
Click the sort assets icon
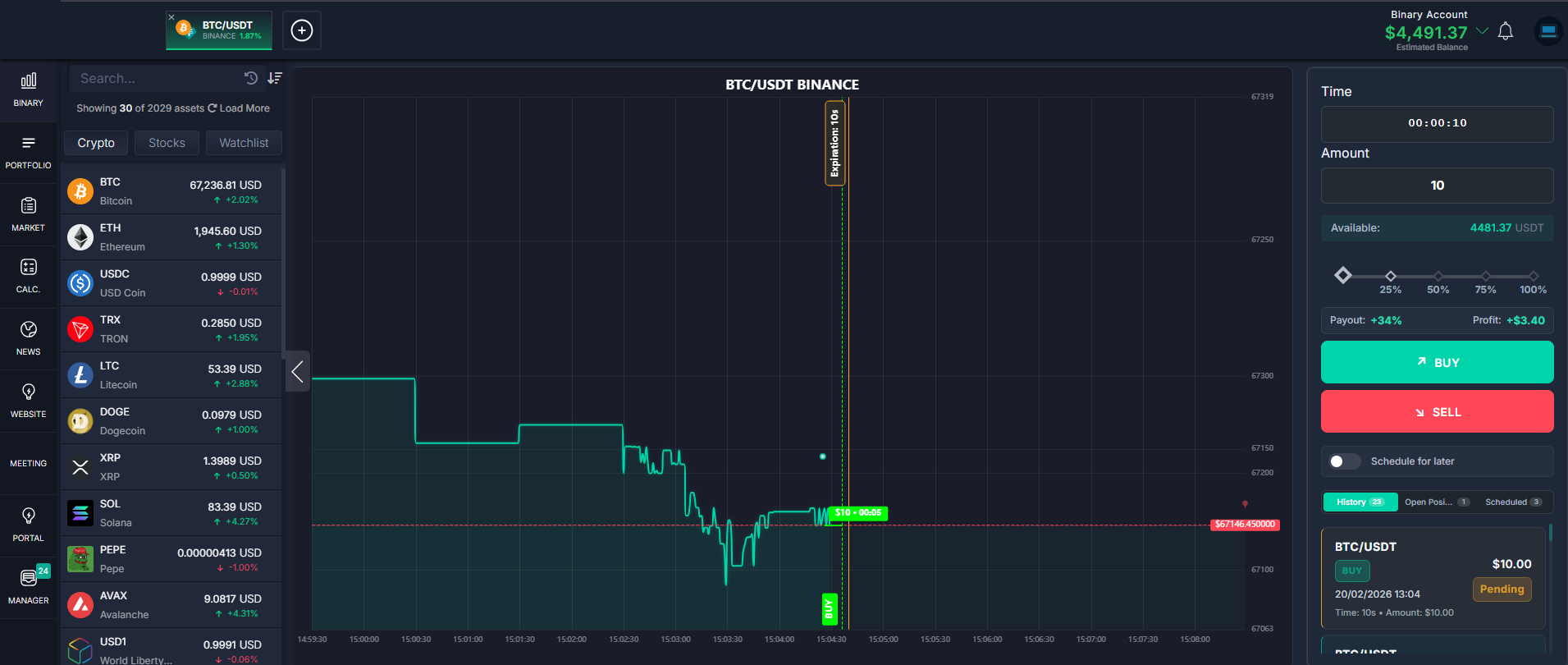coord(275,78)
